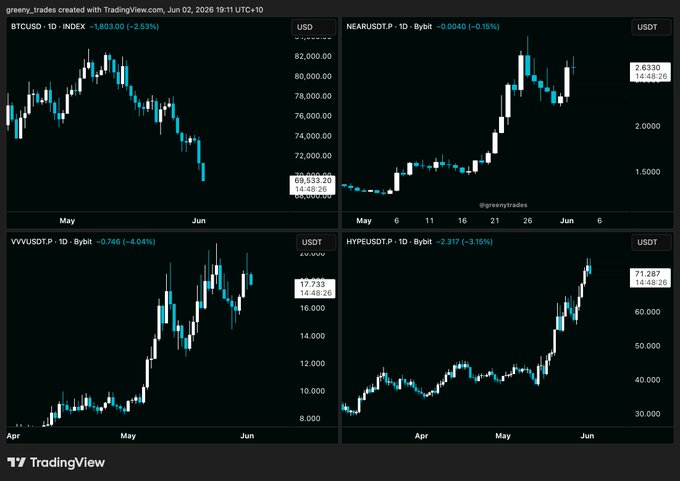The image size is (680, 481).
Task: Click the 17.733 current price label
Action: [315, 288]
